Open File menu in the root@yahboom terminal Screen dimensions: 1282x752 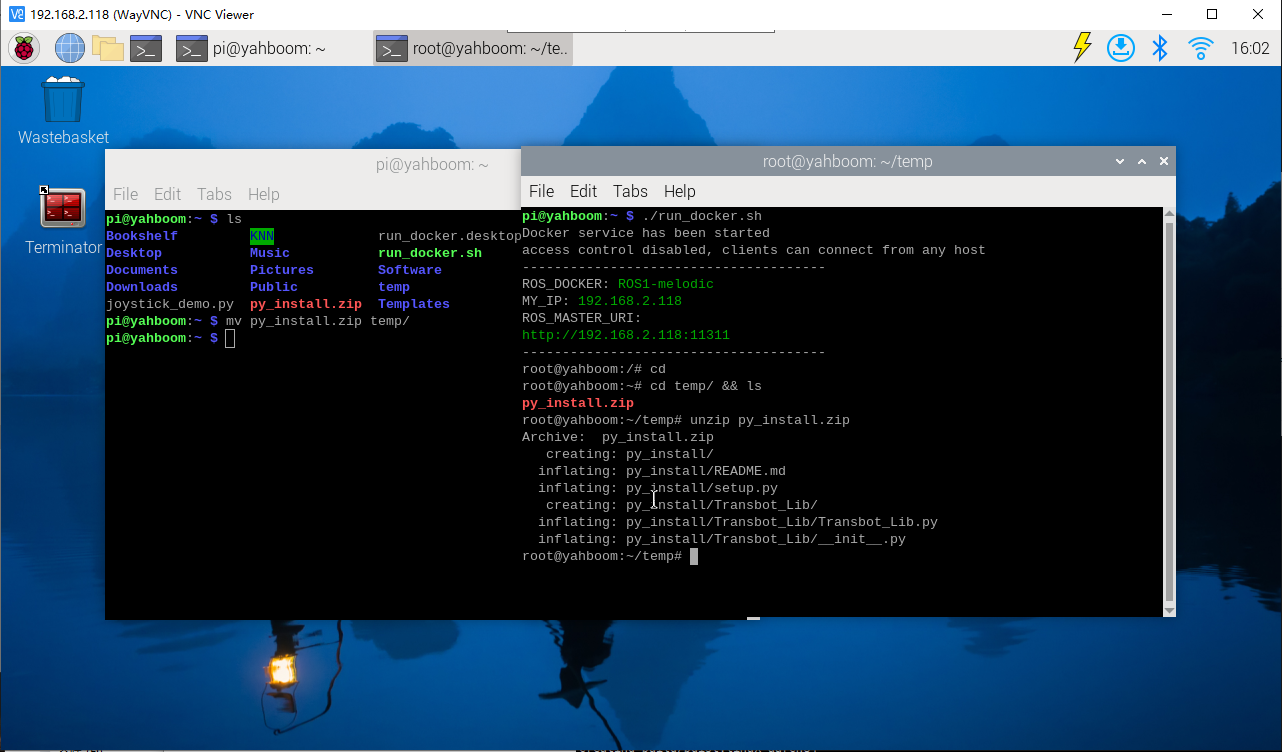point(541,191)
